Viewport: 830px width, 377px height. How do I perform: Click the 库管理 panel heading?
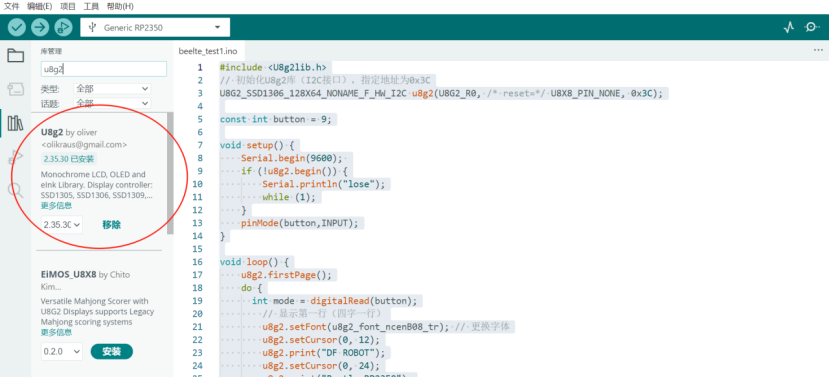(x=51, y=51)
